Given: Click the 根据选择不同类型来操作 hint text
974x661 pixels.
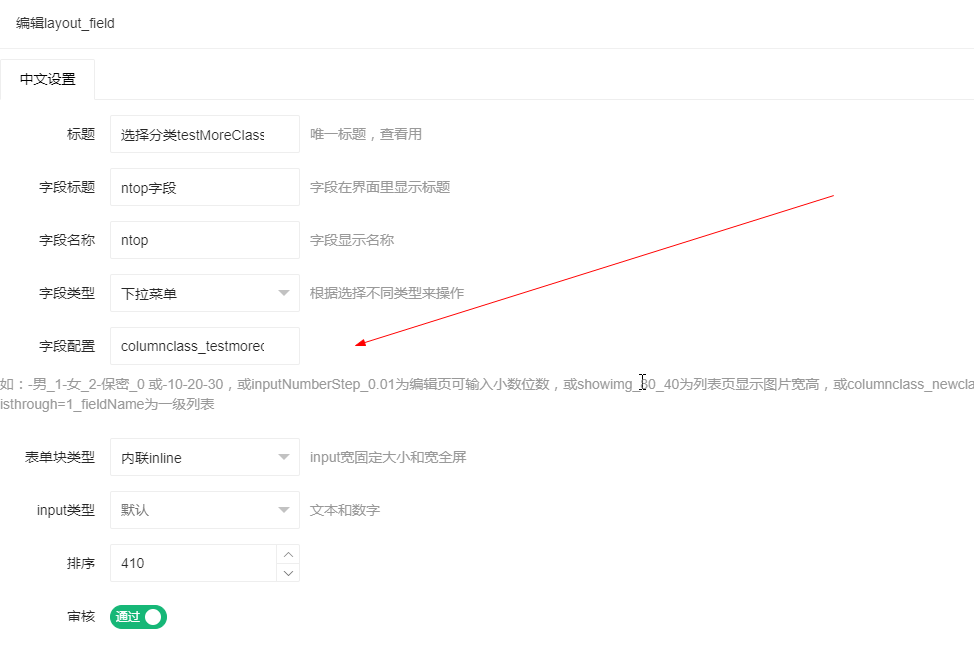Looking at the screenshot, I should (386, 293).
